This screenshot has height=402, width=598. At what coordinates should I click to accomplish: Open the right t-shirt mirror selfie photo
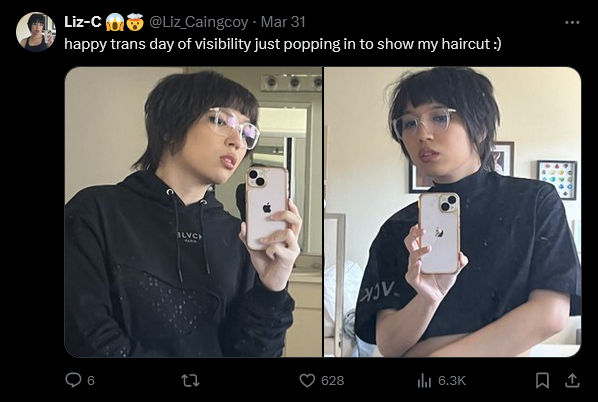453,212
